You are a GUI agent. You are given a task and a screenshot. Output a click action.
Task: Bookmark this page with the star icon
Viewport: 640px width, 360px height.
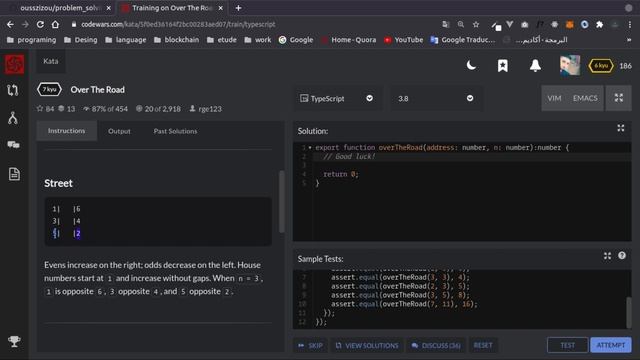tap(476, 24)
